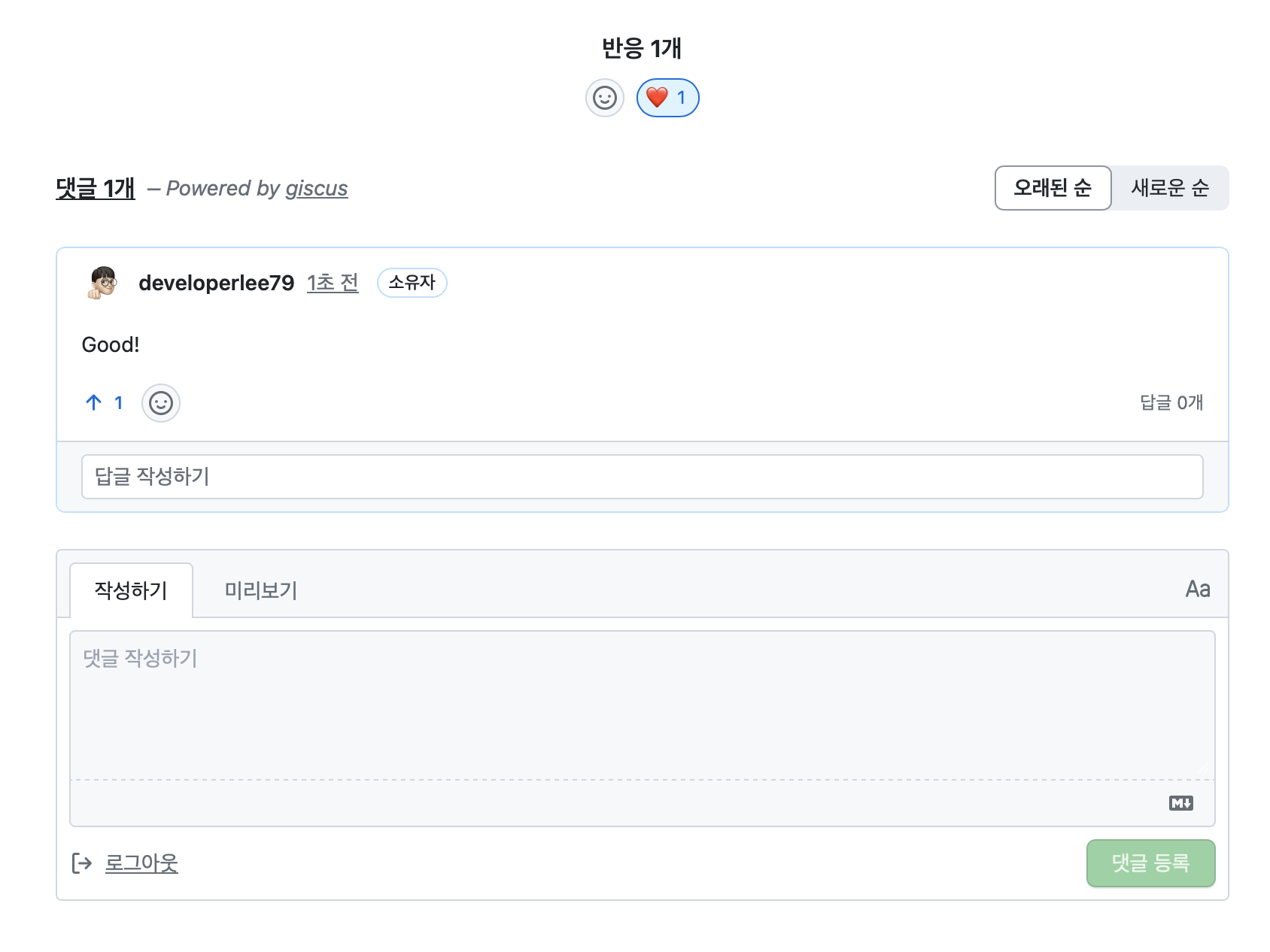Click developerlee79's profile avatar
The image size is (1270, 952).
100,284
